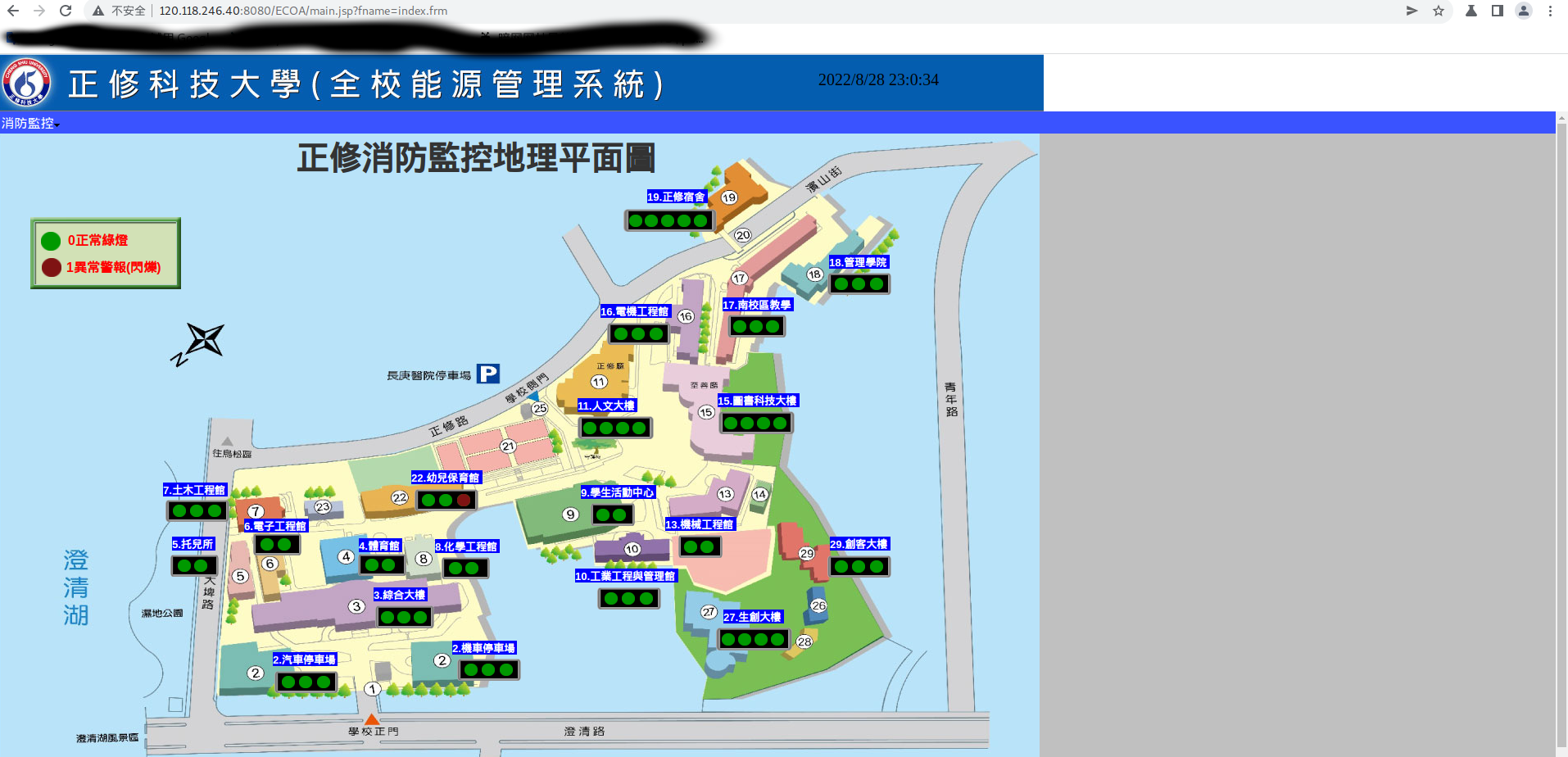1568x757 pixels.
Task: Select the 10.工業工程與管理館 label
Action: click(626, 576)
